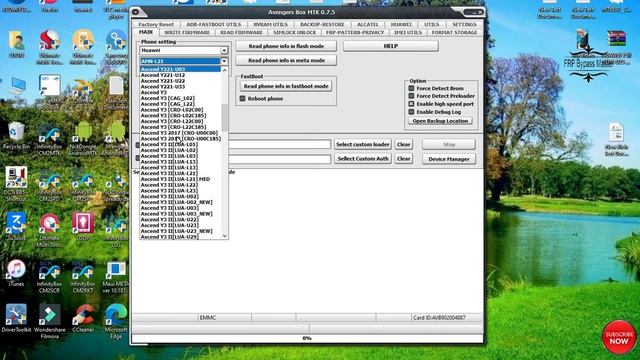Image resolution: width=640 pixels, height=360 pixels.
Task: Open CCleaner desktop shortcut
Action: tap(83, 318)
